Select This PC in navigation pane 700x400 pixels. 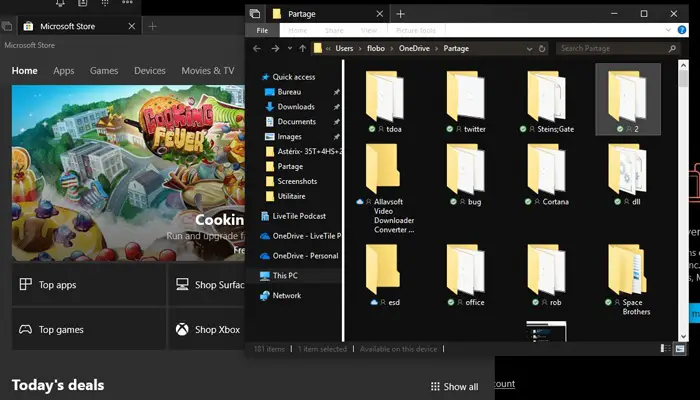tap(285, 275)
